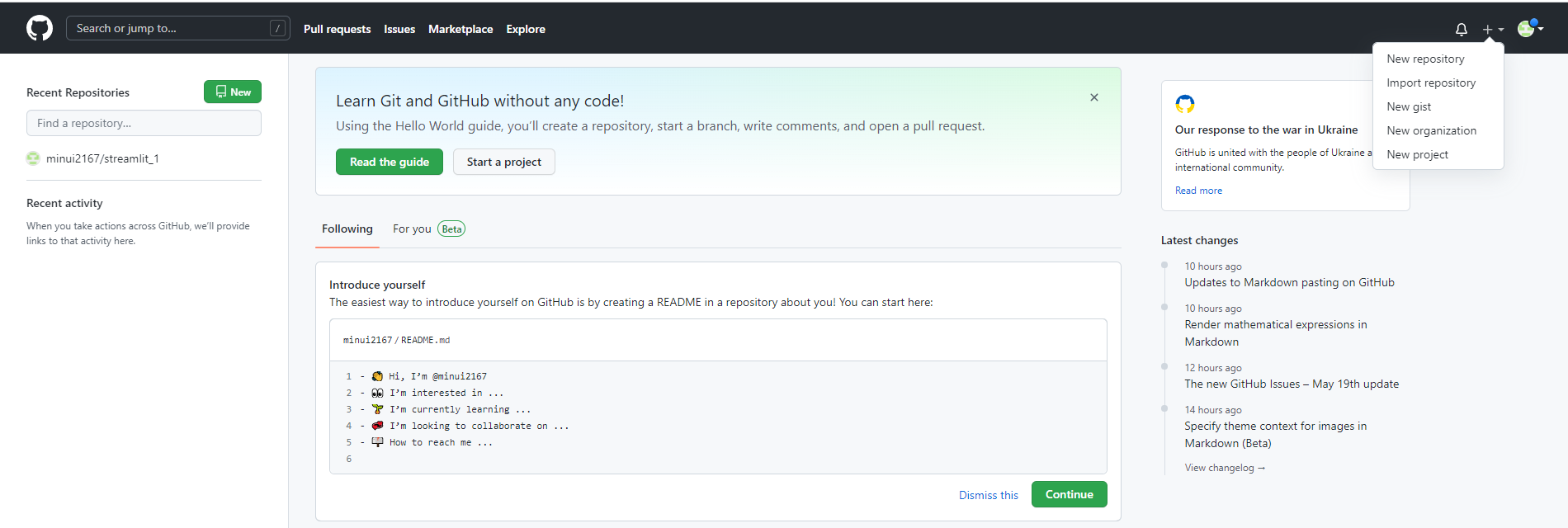This screenshot has width=1568, height=528.
Task: Click View changelog link
Action: pyautogui.click(x=1225, y=468)
